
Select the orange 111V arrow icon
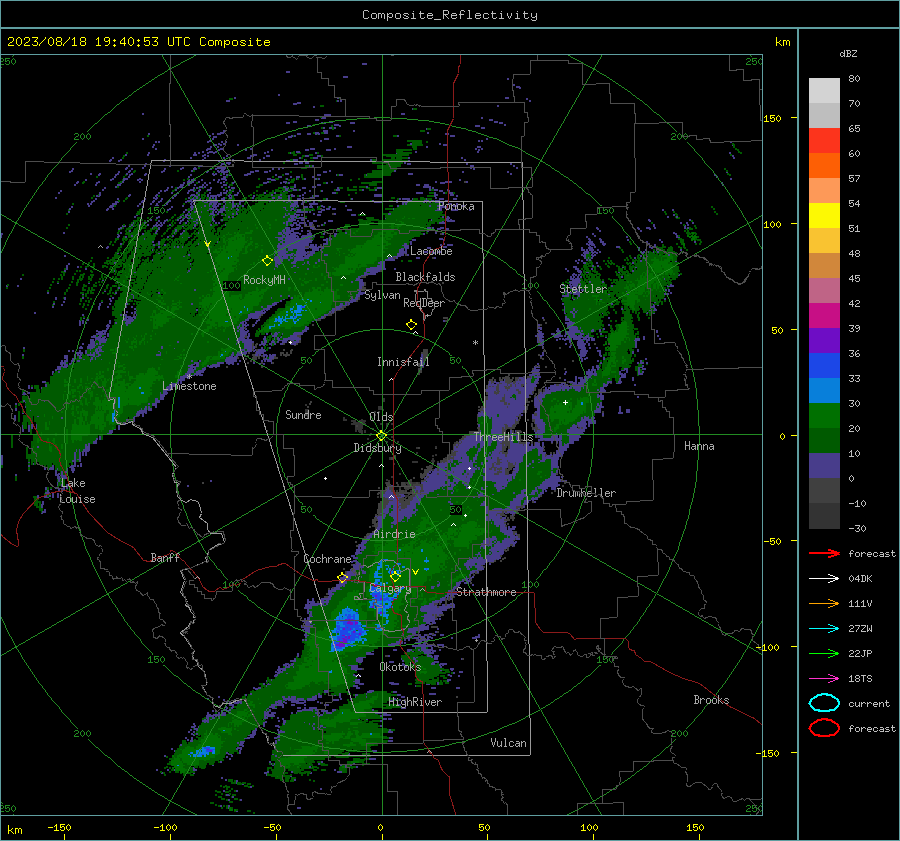click(824, 603)
